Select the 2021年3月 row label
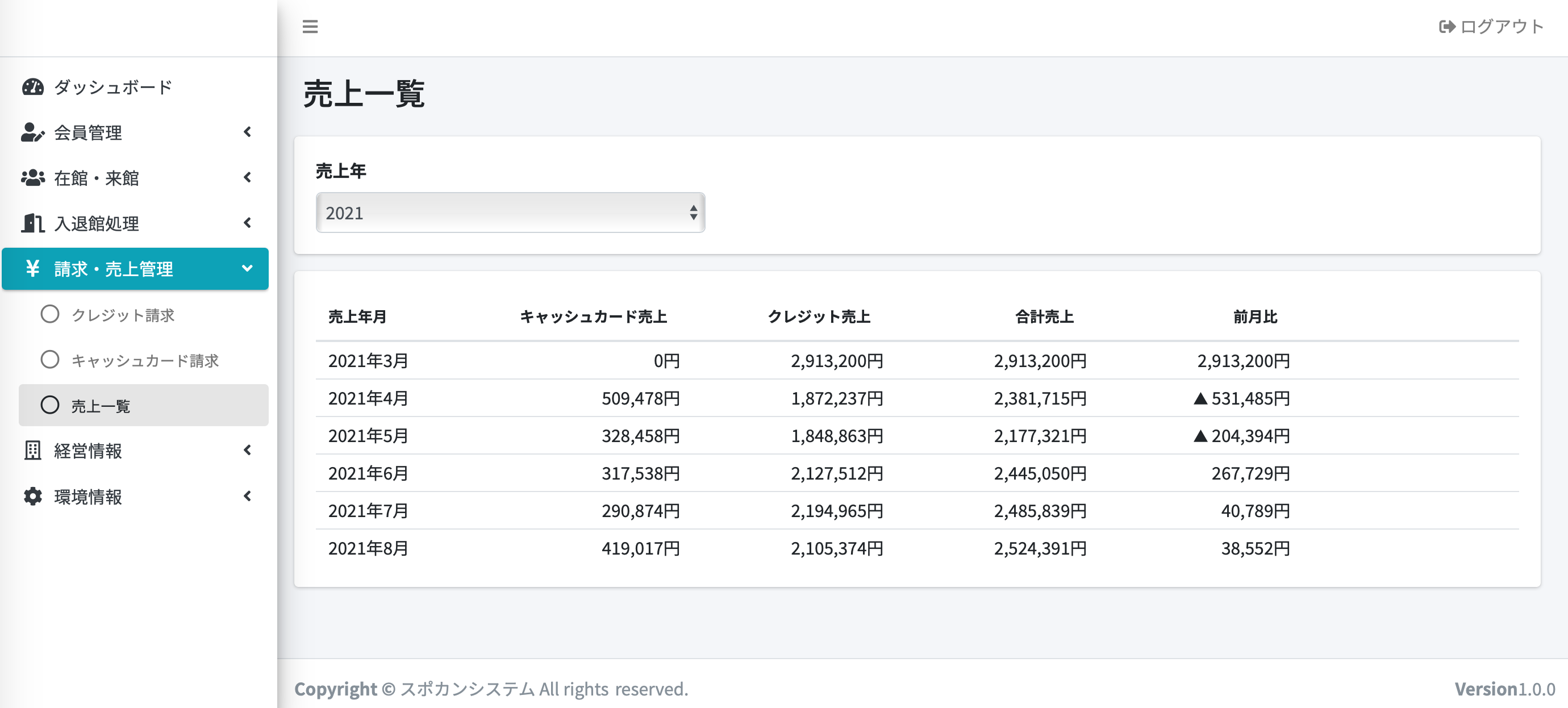 [x=368, y=361]
